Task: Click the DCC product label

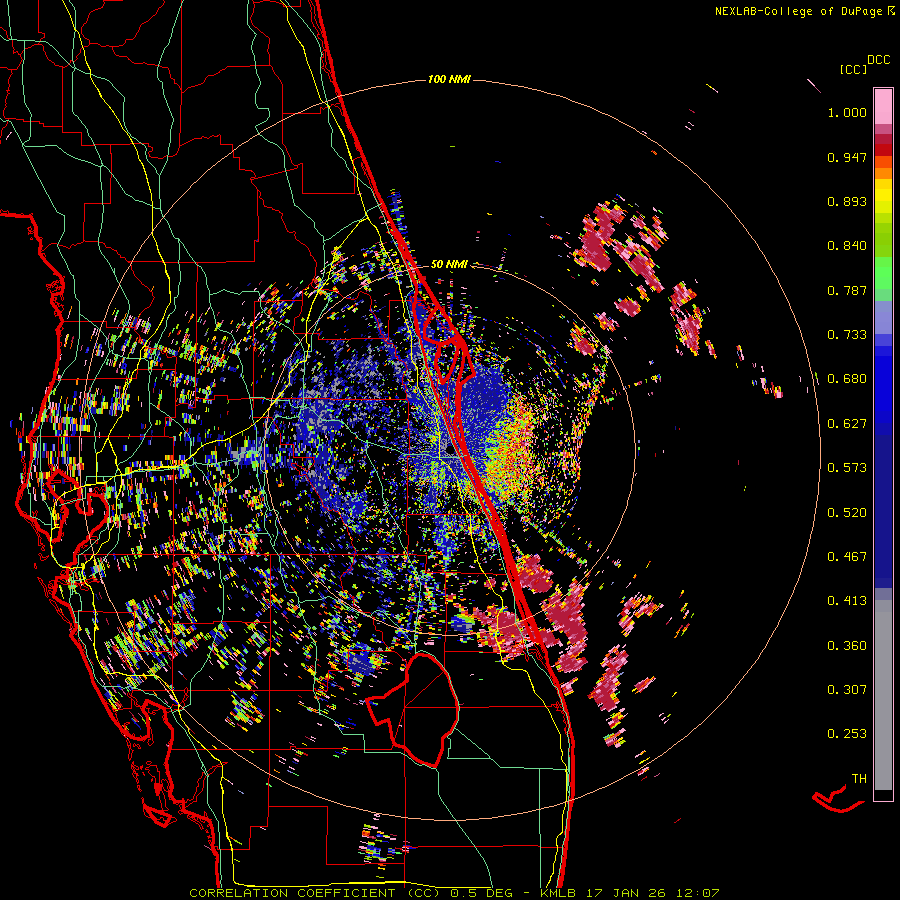Action: click(x=879, y=60)
